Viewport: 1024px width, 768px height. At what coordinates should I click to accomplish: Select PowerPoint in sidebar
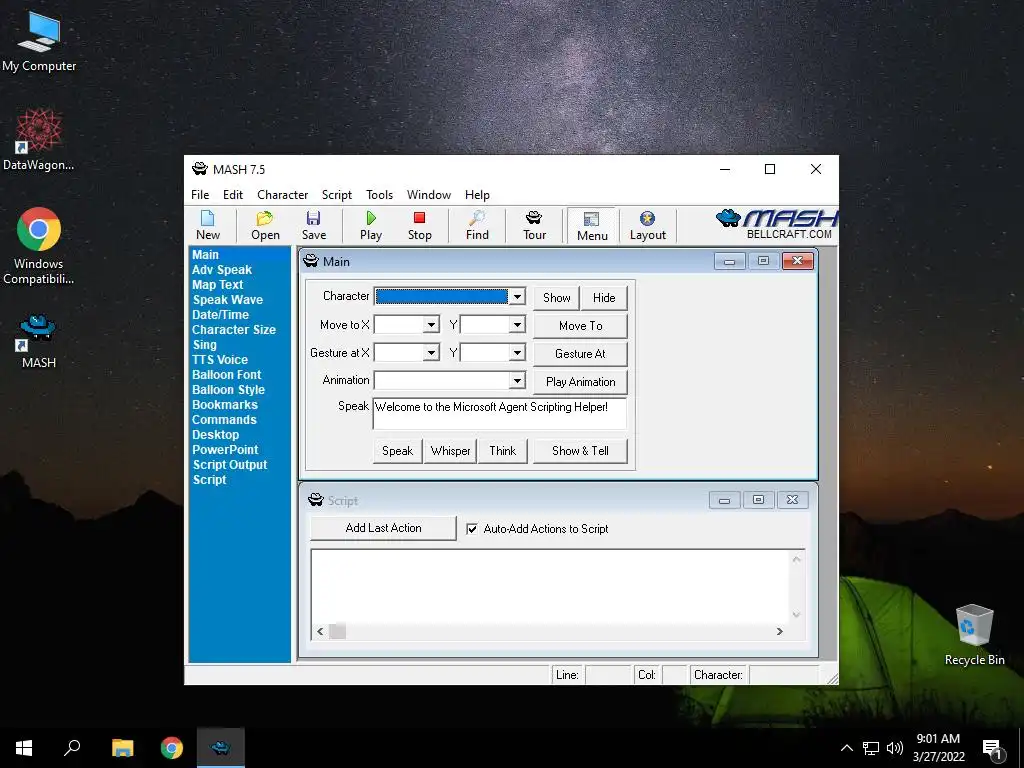pos(225,450)
